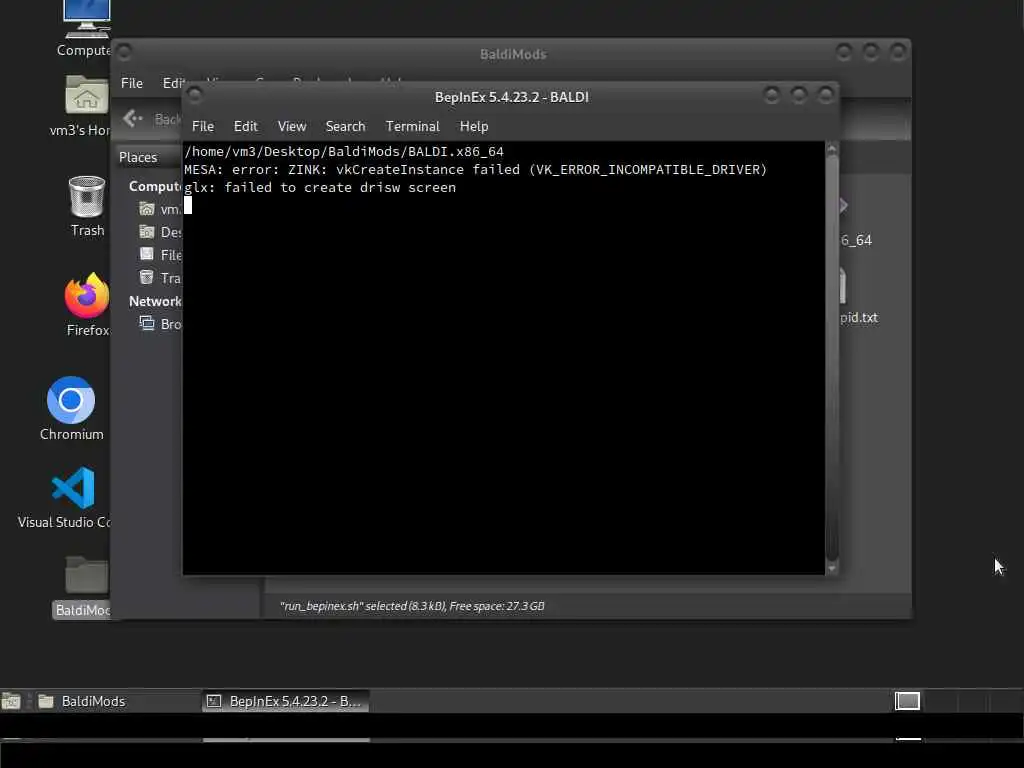Viewport: 1024px width, 768px height.
Task: Click the terminal vertical scrollbar track
Action: [x=831, y=358]
